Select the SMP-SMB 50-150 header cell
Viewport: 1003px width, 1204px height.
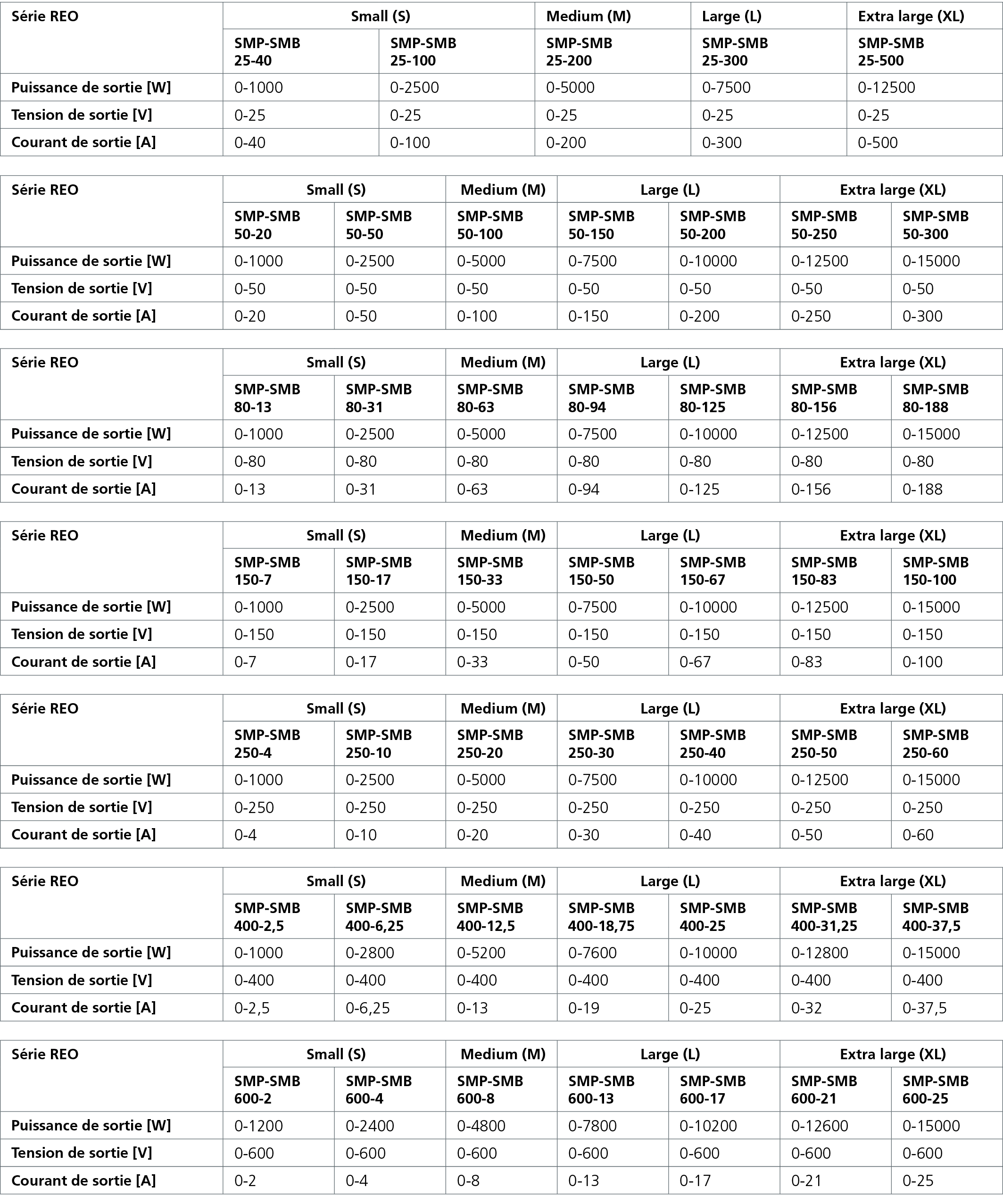pos(601,225)
